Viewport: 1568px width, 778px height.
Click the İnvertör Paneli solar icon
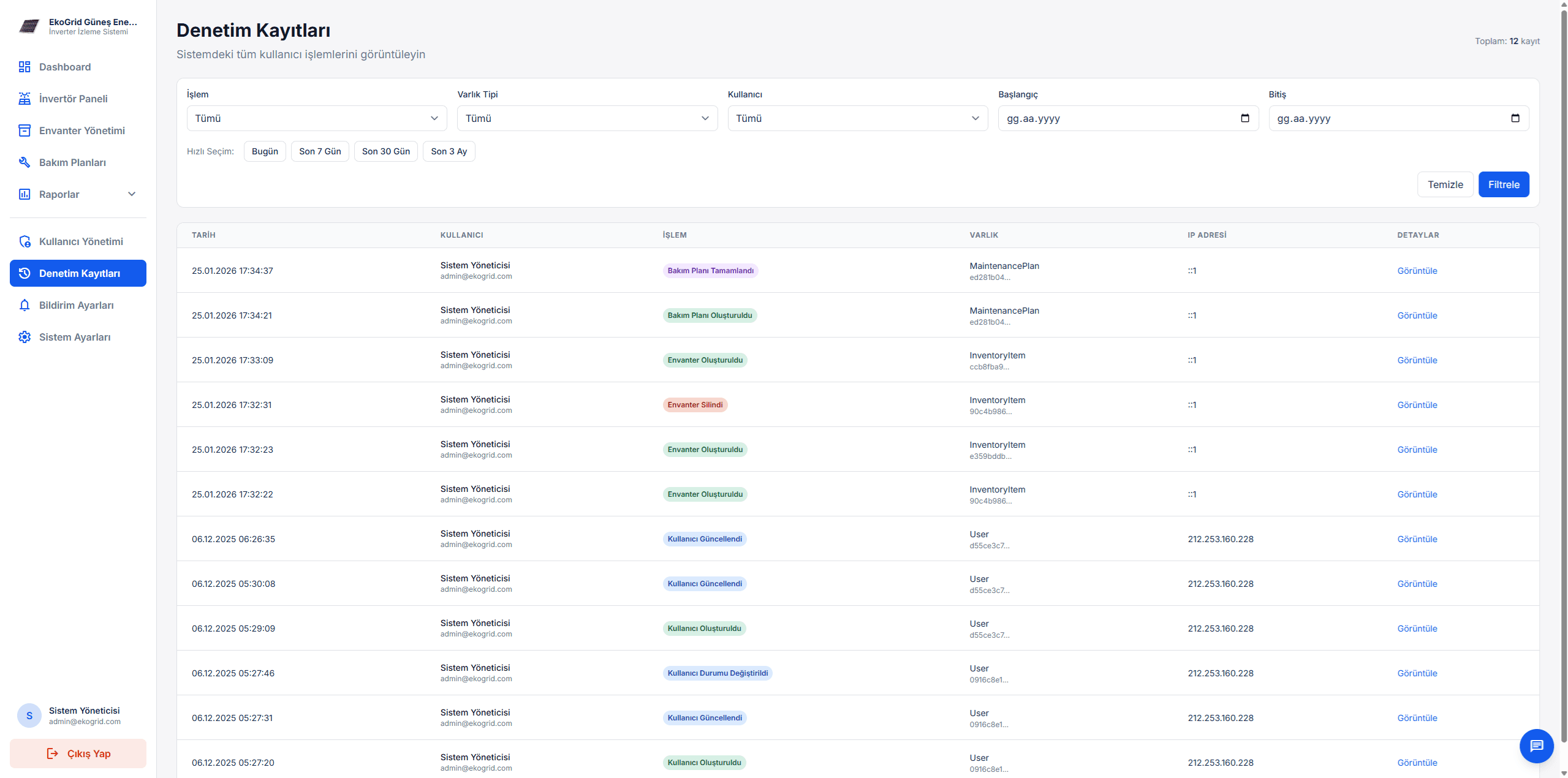click(25, 99)
